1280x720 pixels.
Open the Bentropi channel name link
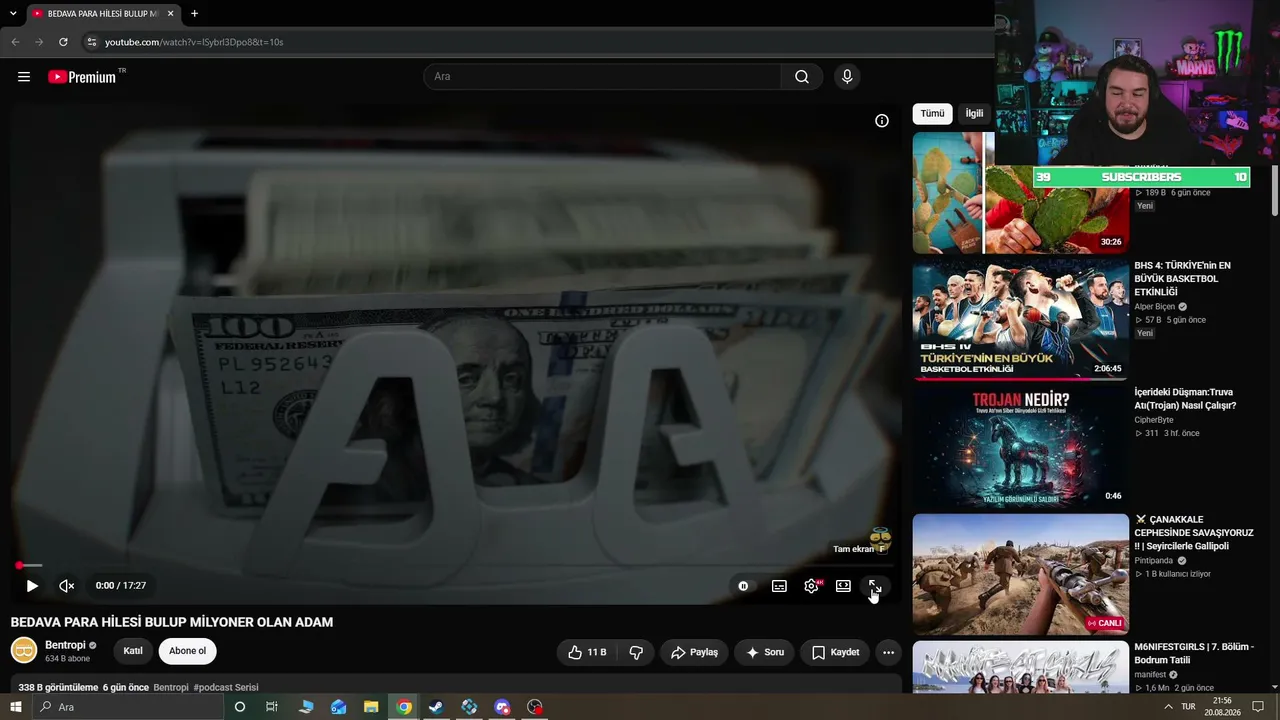point(64,645)
